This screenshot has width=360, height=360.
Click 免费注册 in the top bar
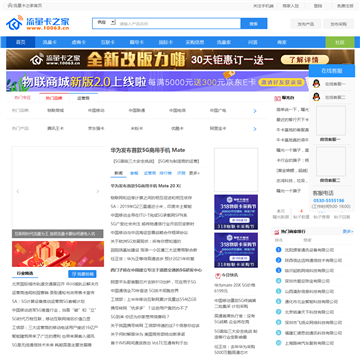coord(345,6)
